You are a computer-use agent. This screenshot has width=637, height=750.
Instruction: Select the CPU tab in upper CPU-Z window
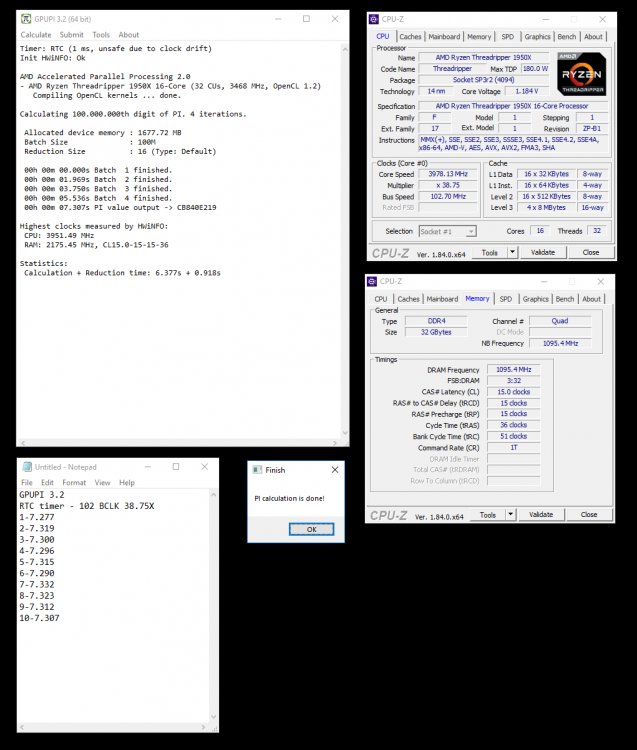383,36
